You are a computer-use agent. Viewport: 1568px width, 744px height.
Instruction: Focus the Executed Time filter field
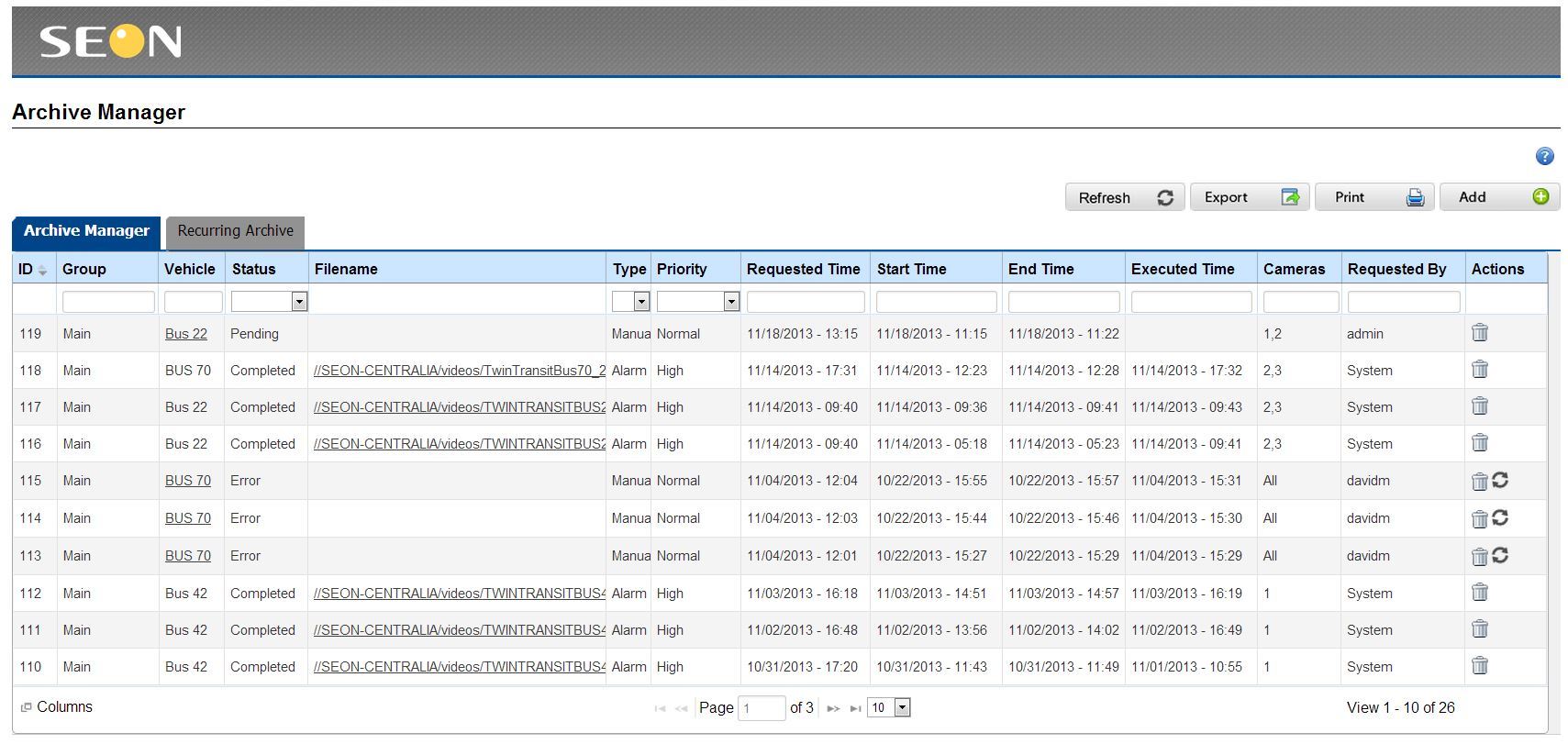[1192, 301]
